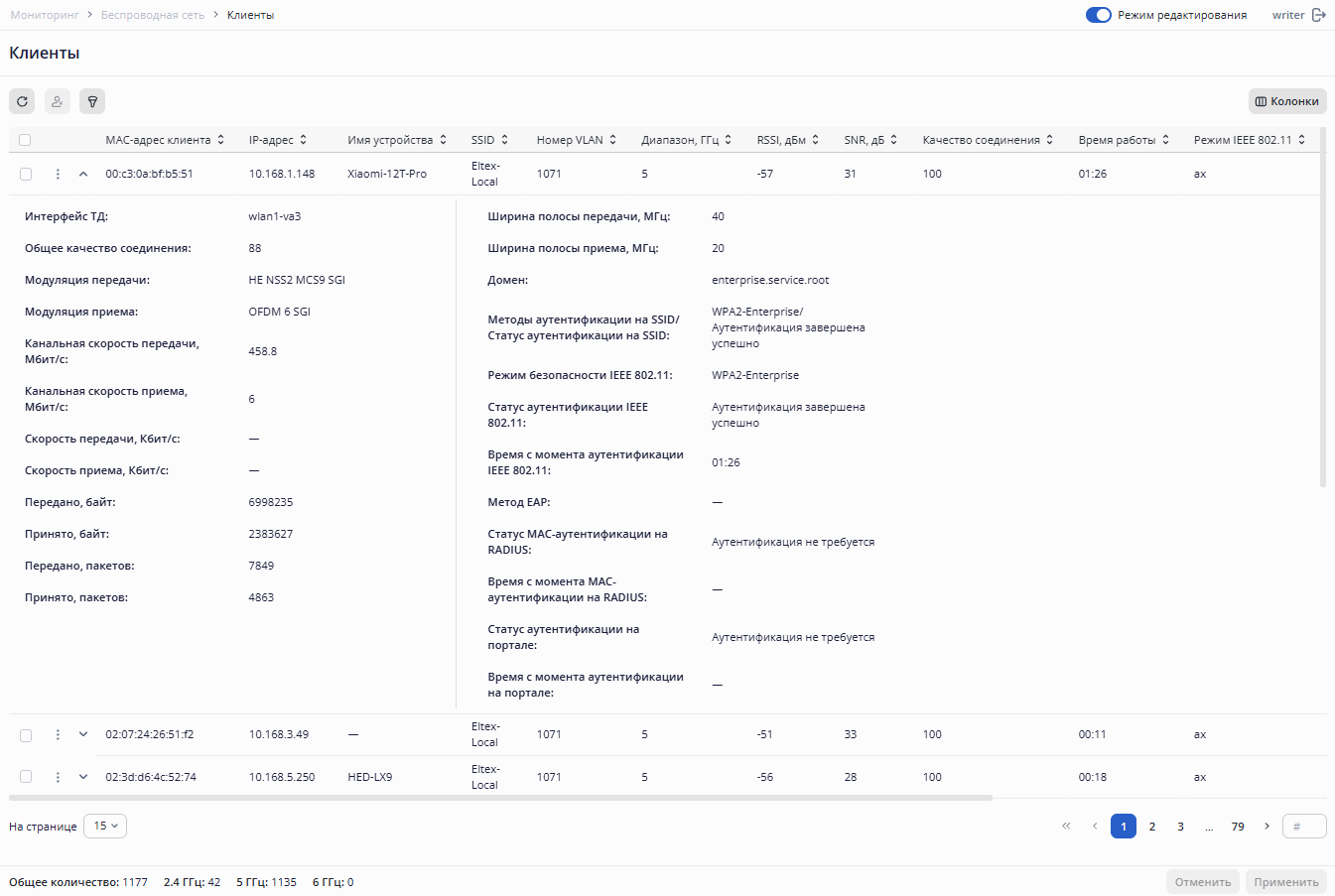Go to page 1
Viewport: 1335px width, 896px height.
(1124, 826)
